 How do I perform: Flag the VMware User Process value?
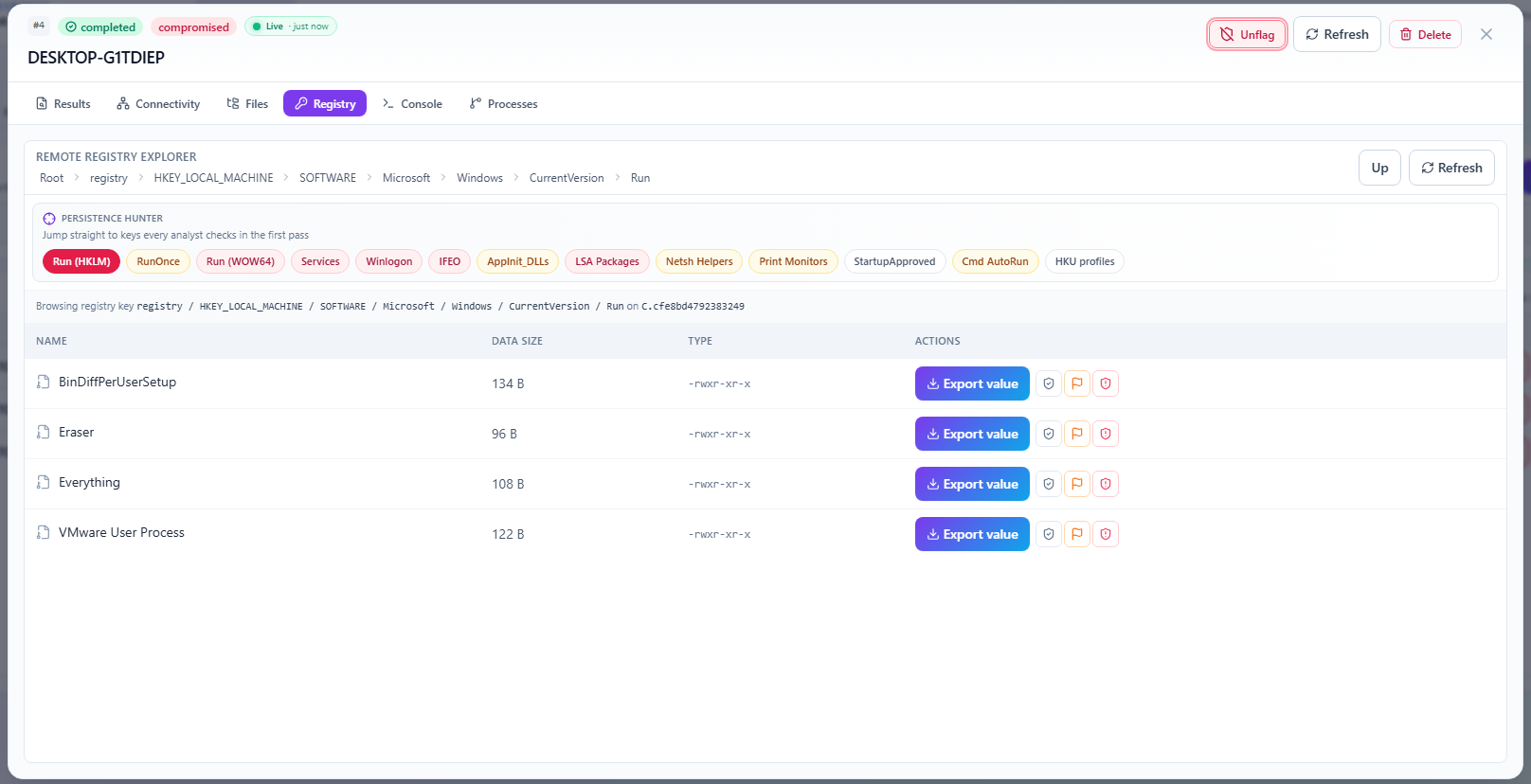1077,534
